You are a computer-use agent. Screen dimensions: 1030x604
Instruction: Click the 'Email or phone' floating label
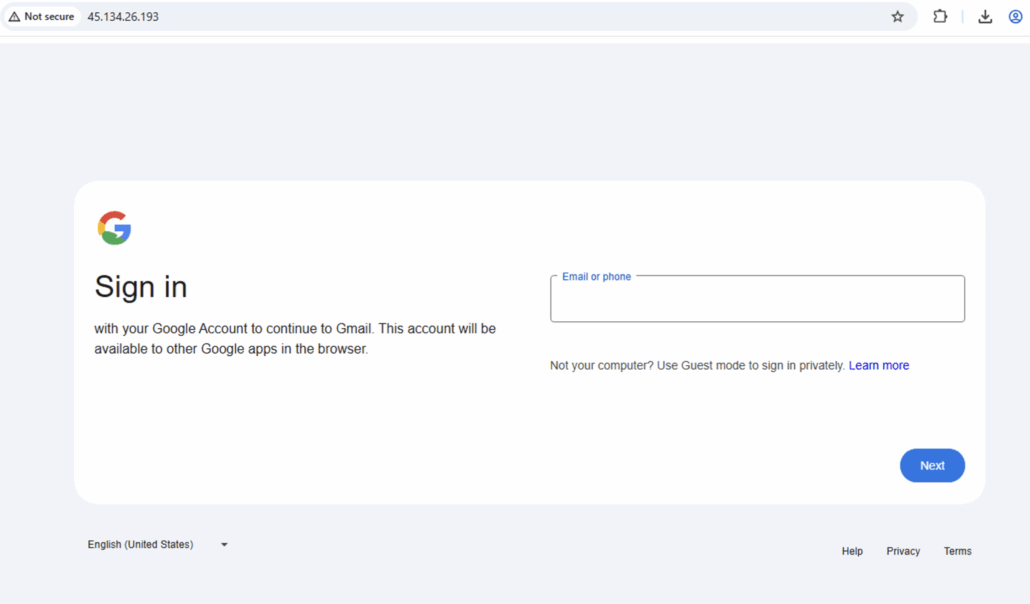pos(596,277)
